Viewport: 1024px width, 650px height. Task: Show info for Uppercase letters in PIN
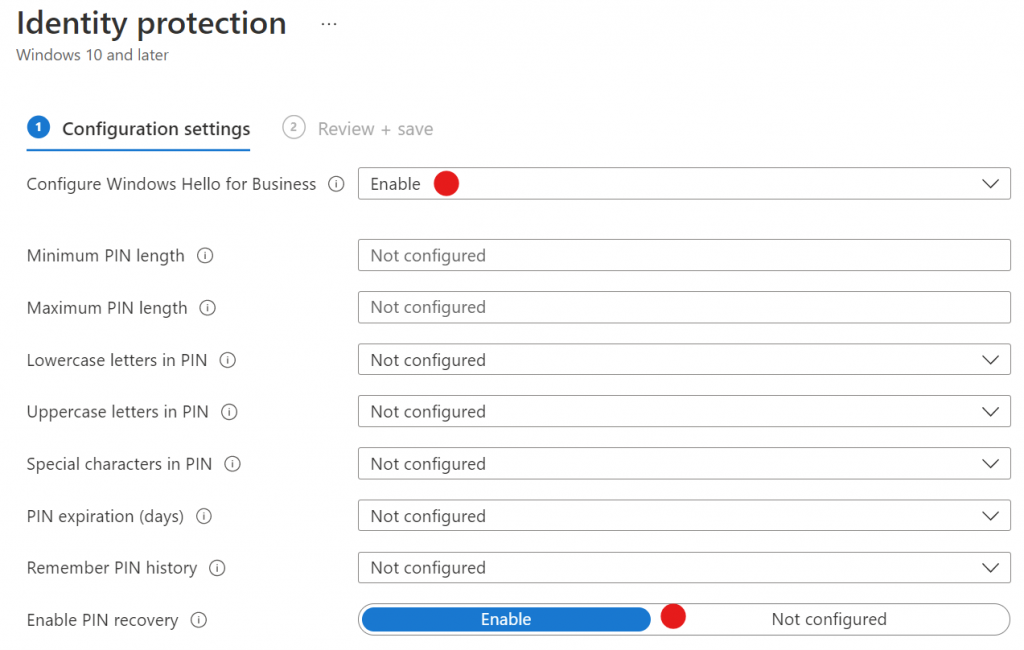pos(229,412)
